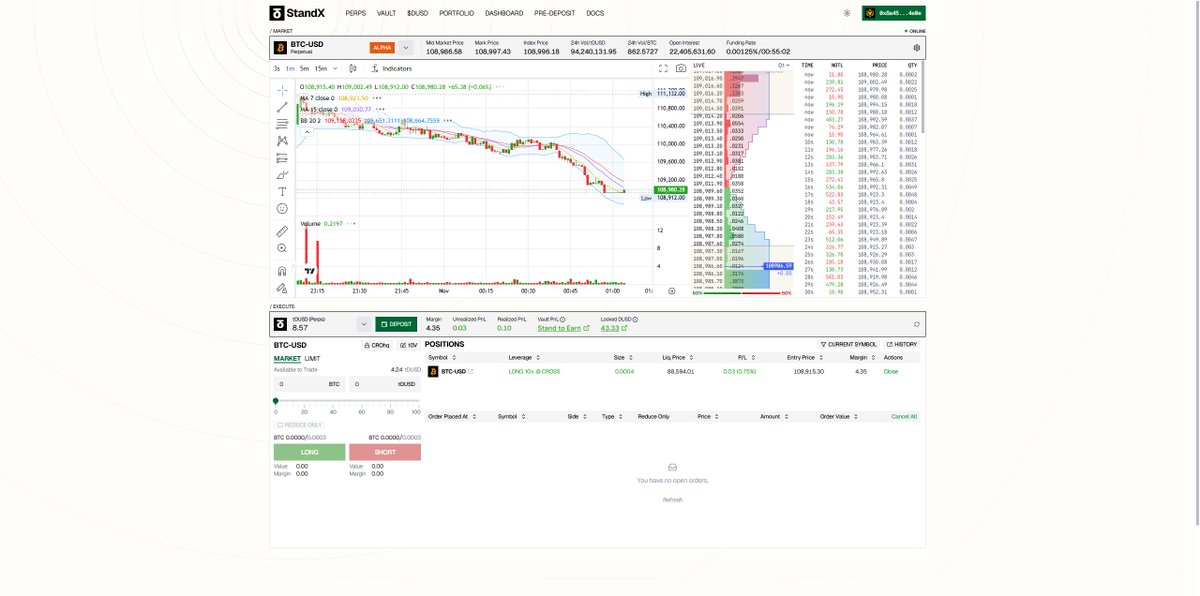This screenshot has width=1200, height=596.
Task: Sort orders by Order Placed At
Action: tap(454, 416)
